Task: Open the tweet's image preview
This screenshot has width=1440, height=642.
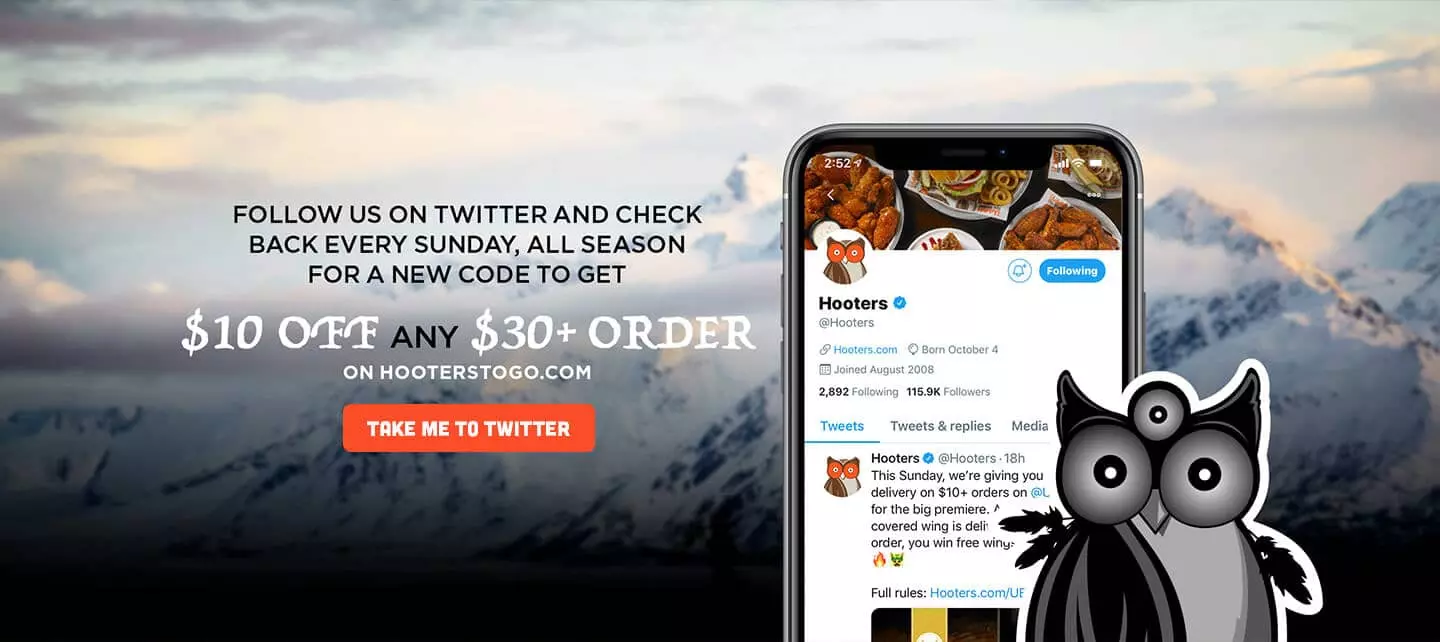Action: coord(948,625)
